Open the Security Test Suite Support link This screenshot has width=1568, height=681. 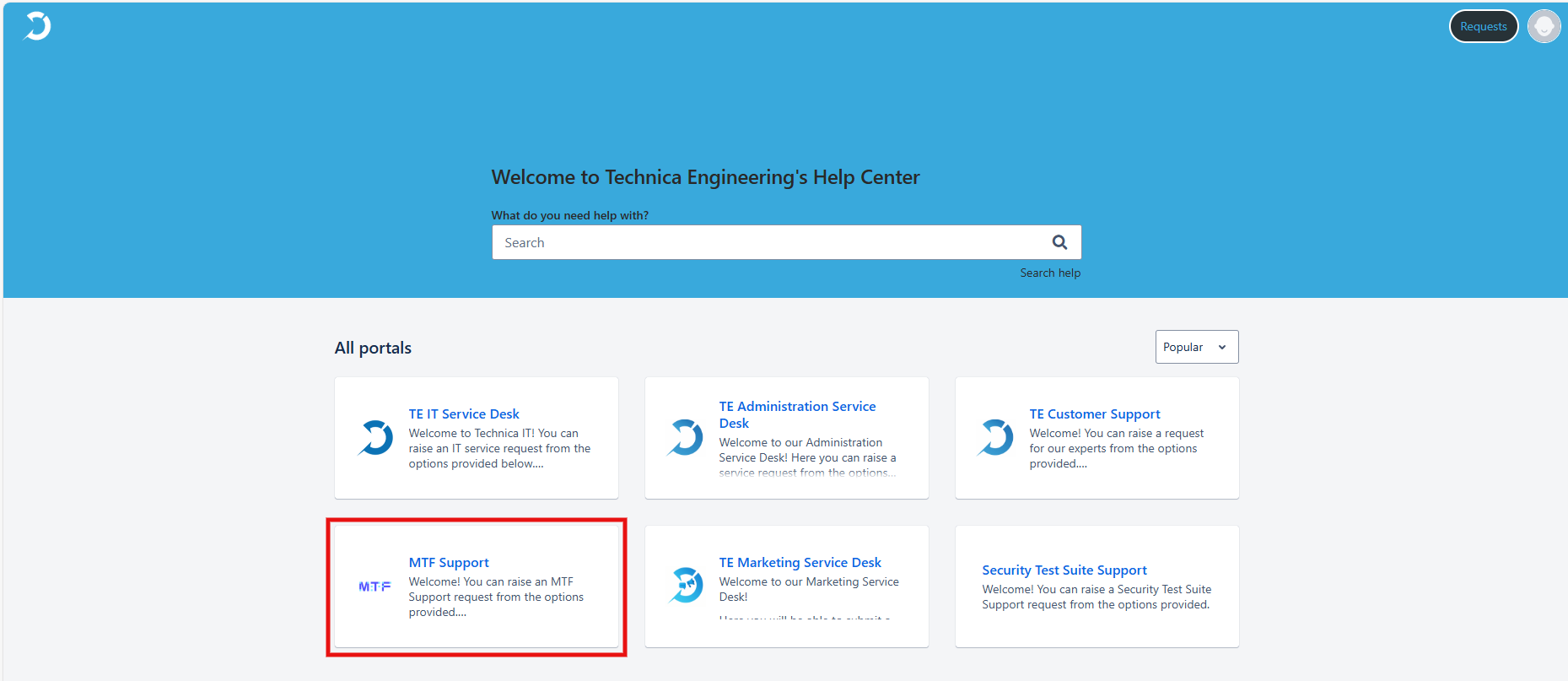coord(1064,570)
